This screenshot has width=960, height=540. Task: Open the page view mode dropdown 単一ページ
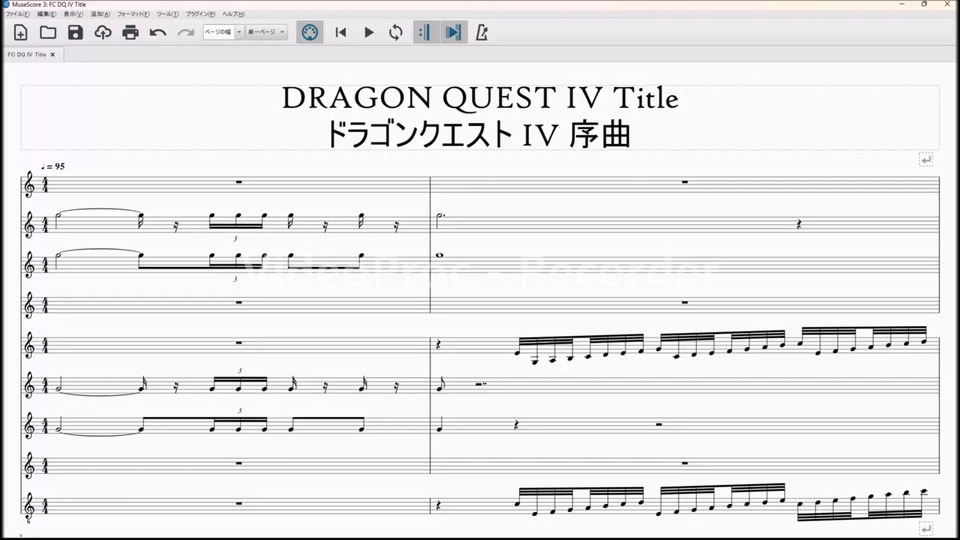pyautogui.click(x=266, y=32)
